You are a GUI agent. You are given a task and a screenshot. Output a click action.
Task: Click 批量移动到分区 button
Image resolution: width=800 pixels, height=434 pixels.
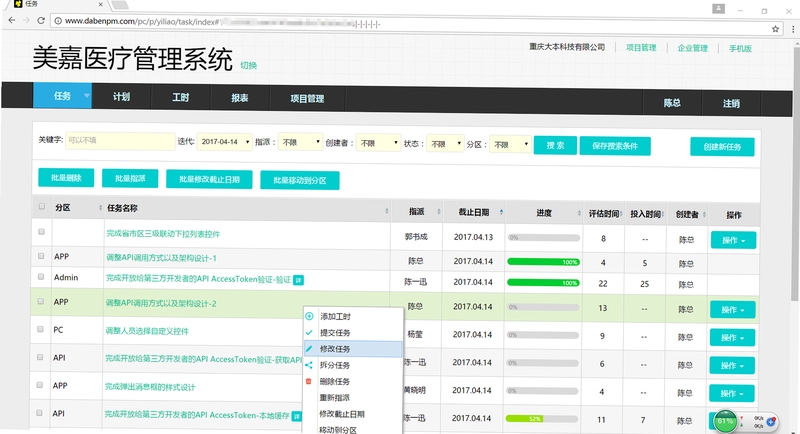tap(299, 181)
